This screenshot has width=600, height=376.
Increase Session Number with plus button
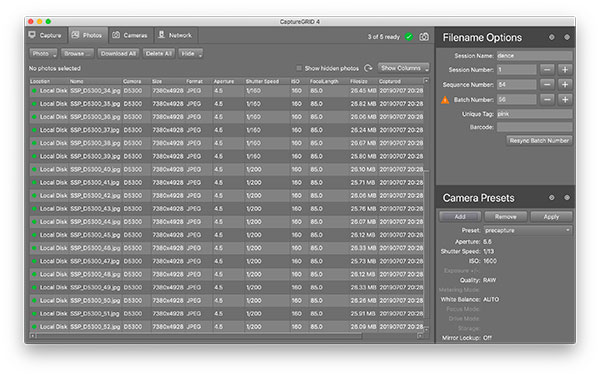coord(565,70)
